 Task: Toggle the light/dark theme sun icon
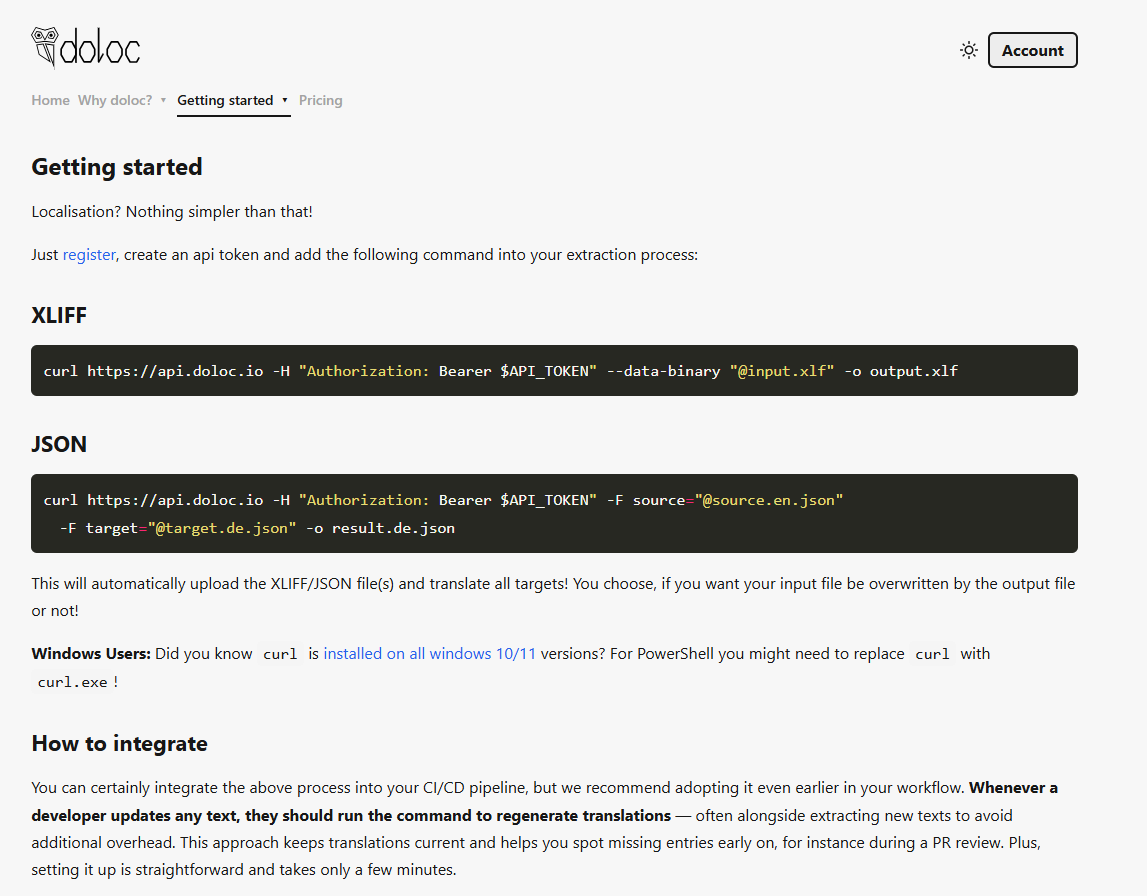tap(969, 50)
